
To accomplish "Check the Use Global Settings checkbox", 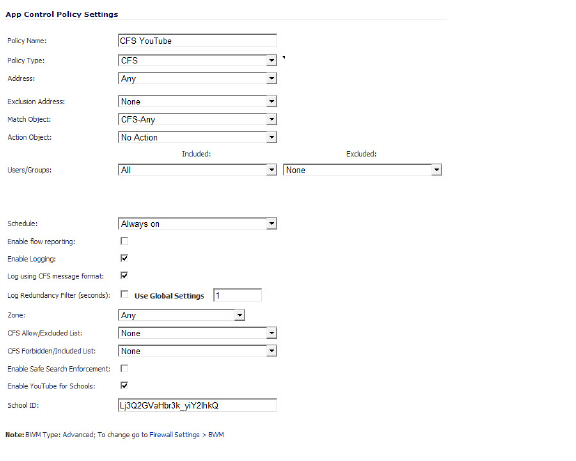I will [124, 295].
